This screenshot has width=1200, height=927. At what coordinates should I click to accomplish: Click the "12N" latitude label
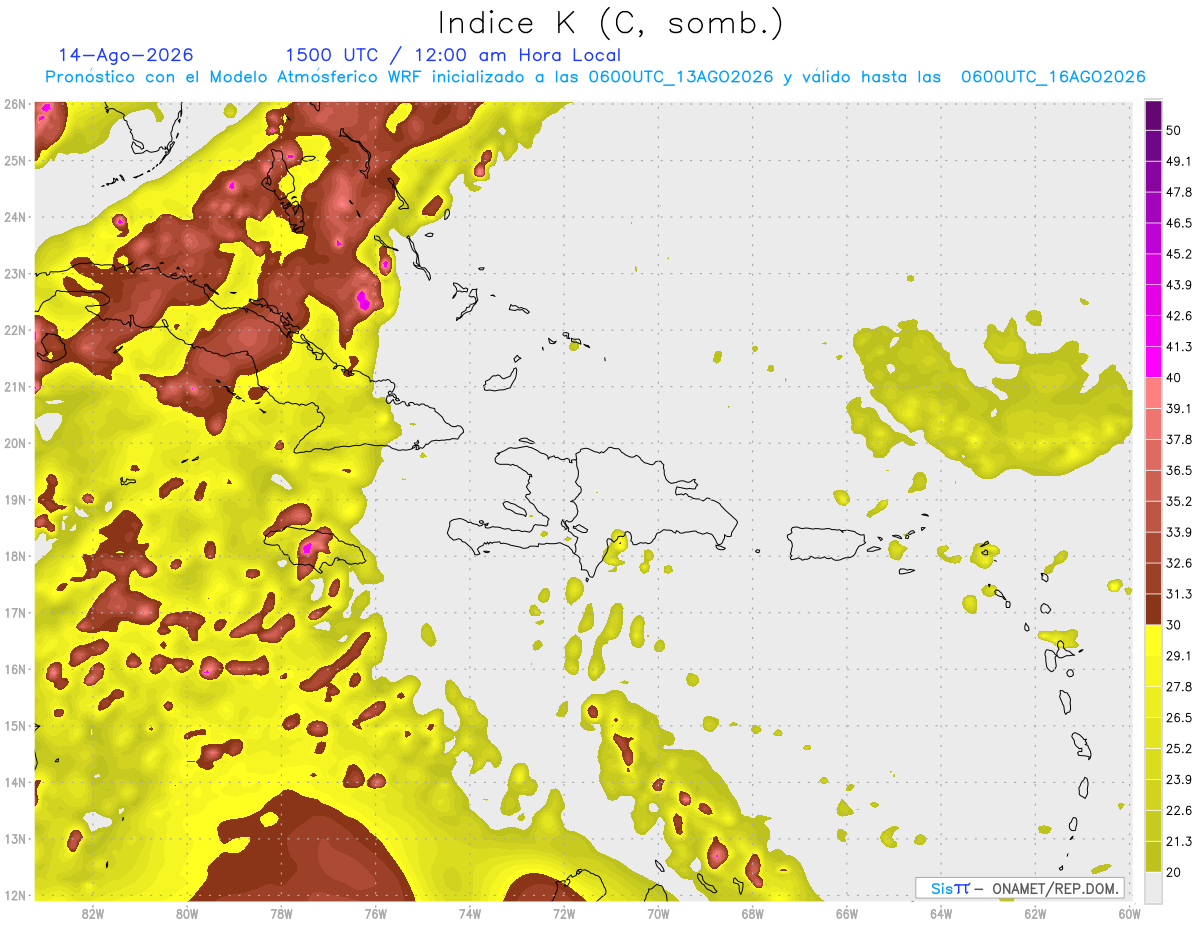coord(15,895)
